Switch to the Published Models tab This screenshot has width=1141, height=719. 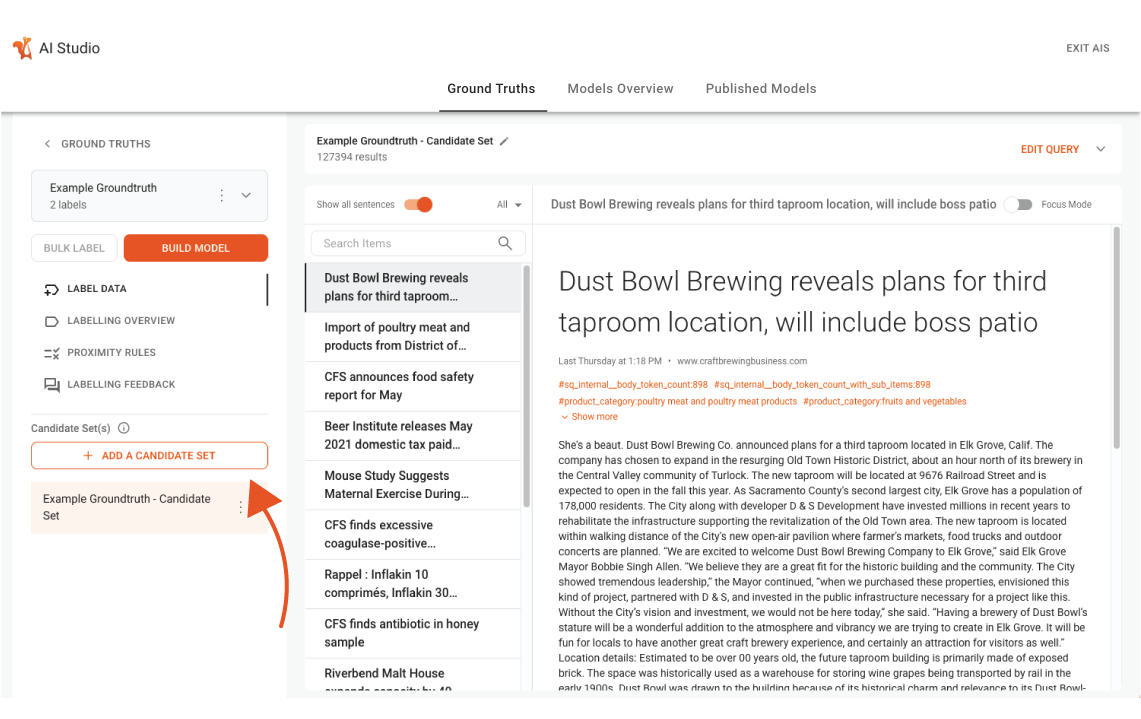[x=761, y=89]
